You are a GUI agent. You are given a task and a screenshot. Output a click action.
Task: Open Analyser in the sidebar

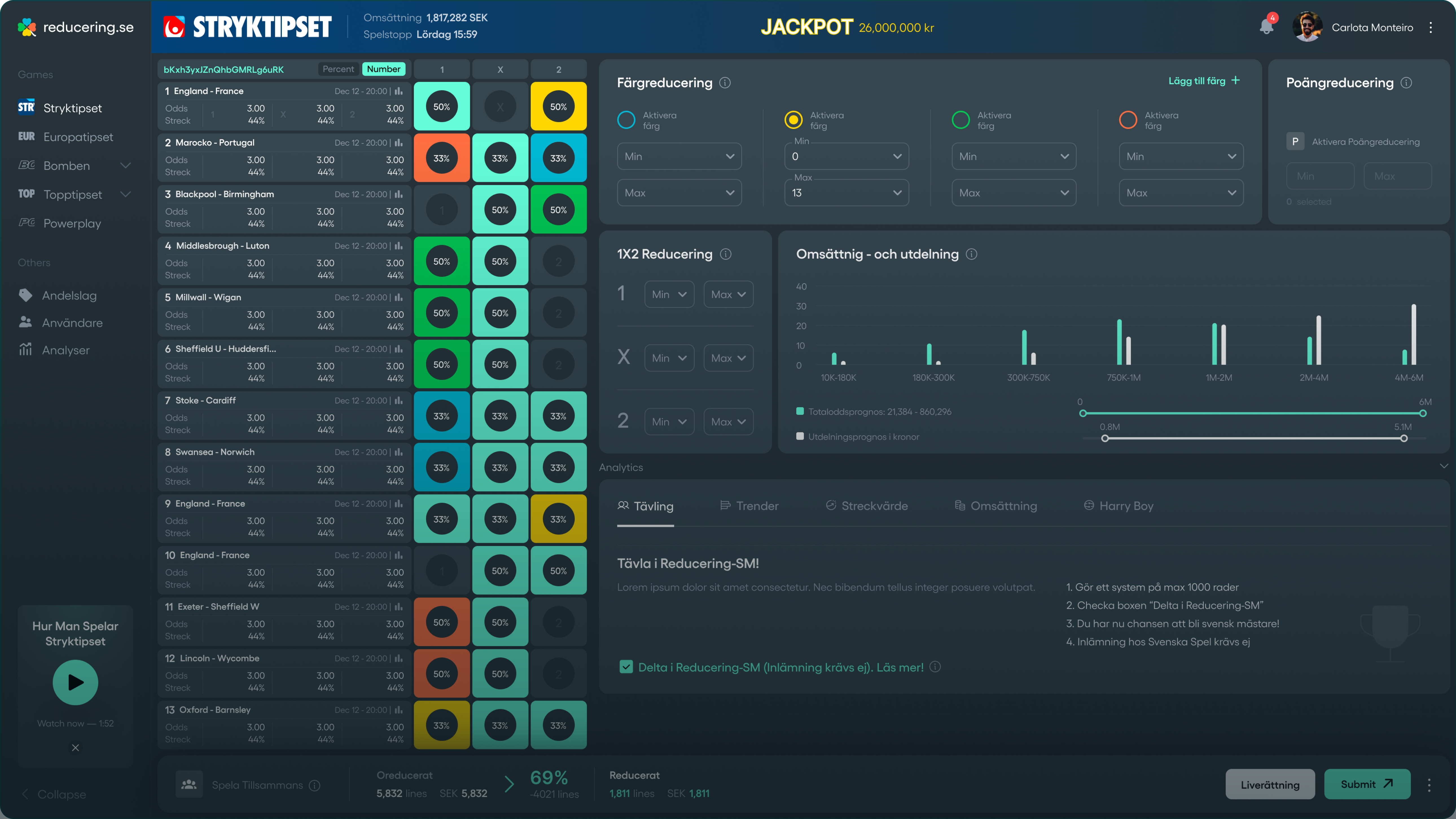pos(65,350)
